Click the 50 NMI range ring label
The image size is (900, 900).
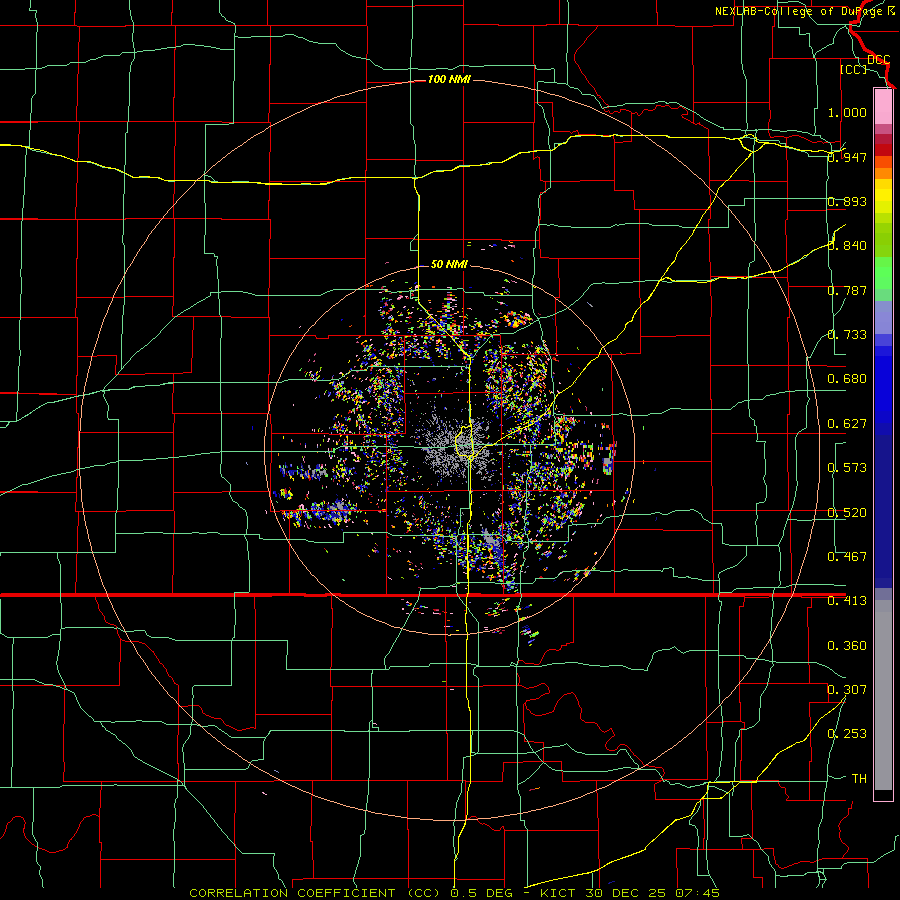point(449,264)
